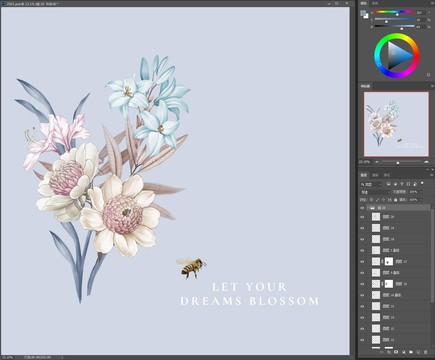The image size is (435, 360).
Task: Switch to the 色板 (Swatches) tab
Action: 375,3
